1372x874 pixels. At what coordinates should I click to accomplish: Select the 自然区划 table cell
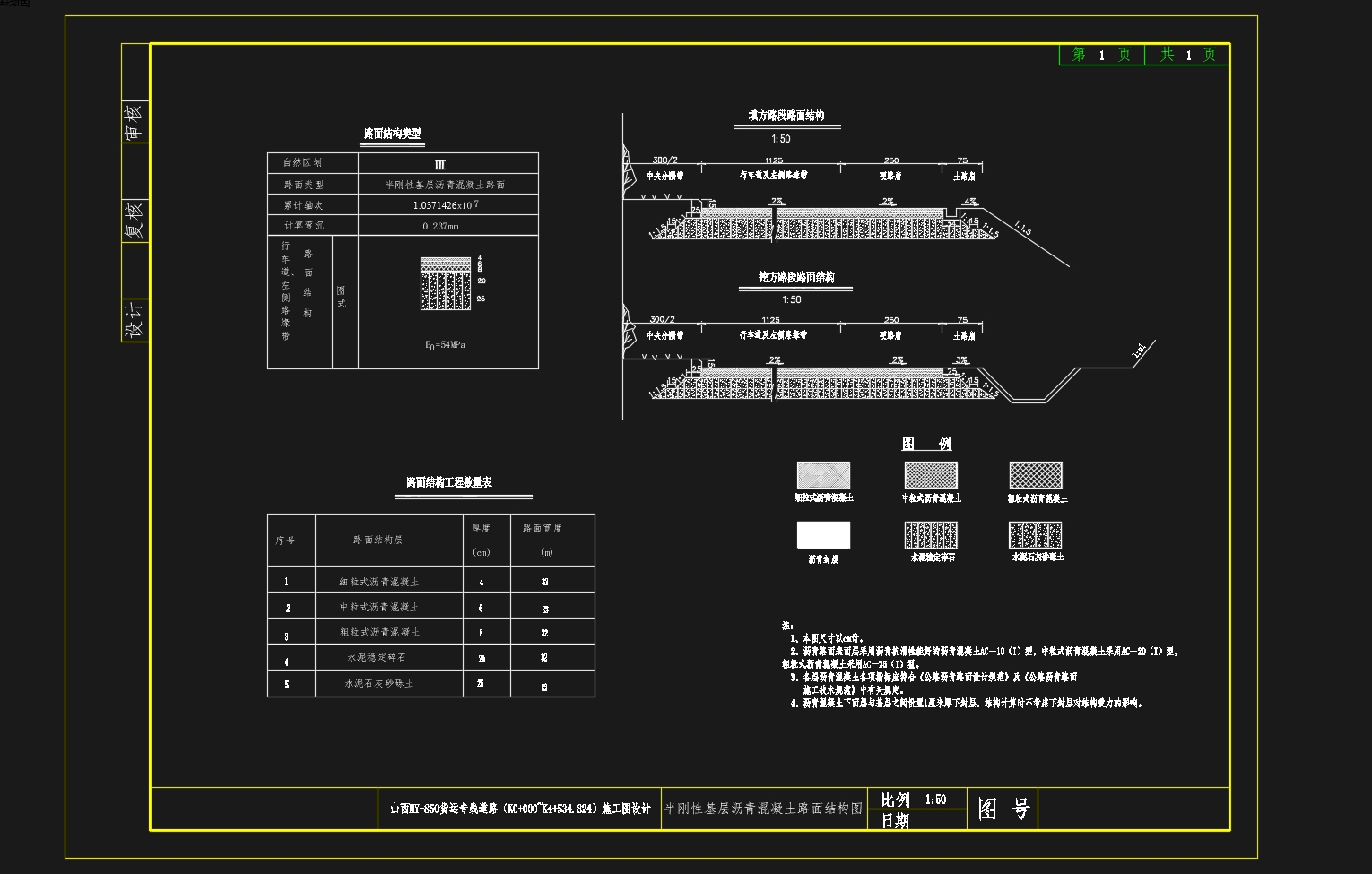click(313, 163)
